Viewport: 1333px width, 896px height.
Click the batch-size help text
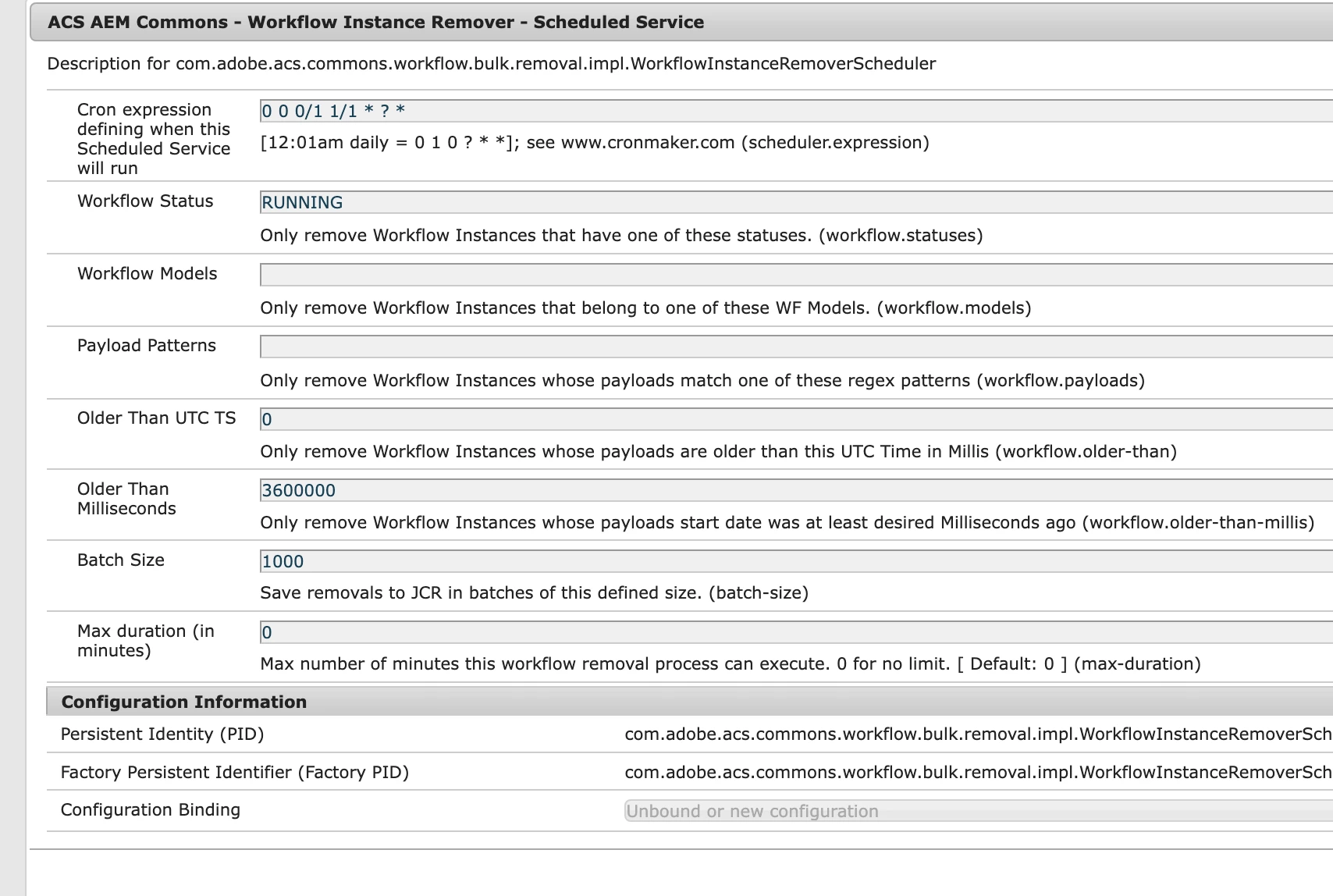pyautogui.click(x=534, y=593)
